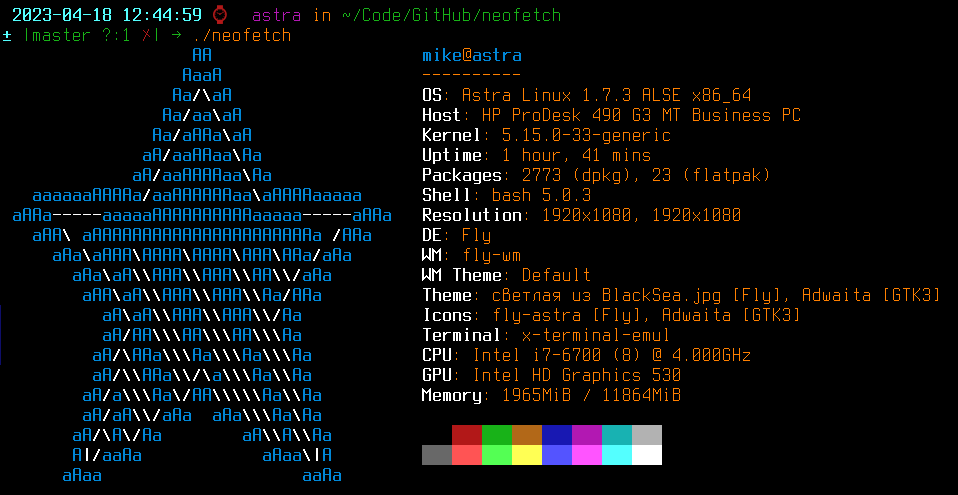958x495 pixels.
Task: Click the typed command ./neofetch
Action: 241,35
